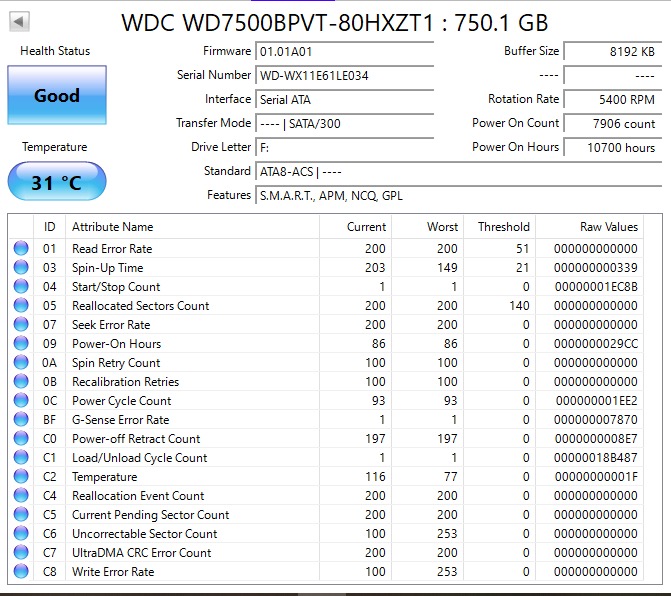Click the status icon for Reallocated Sectors Count
Image resolution: width=671 pixels, height=596 pixels.
coord(21,305)
